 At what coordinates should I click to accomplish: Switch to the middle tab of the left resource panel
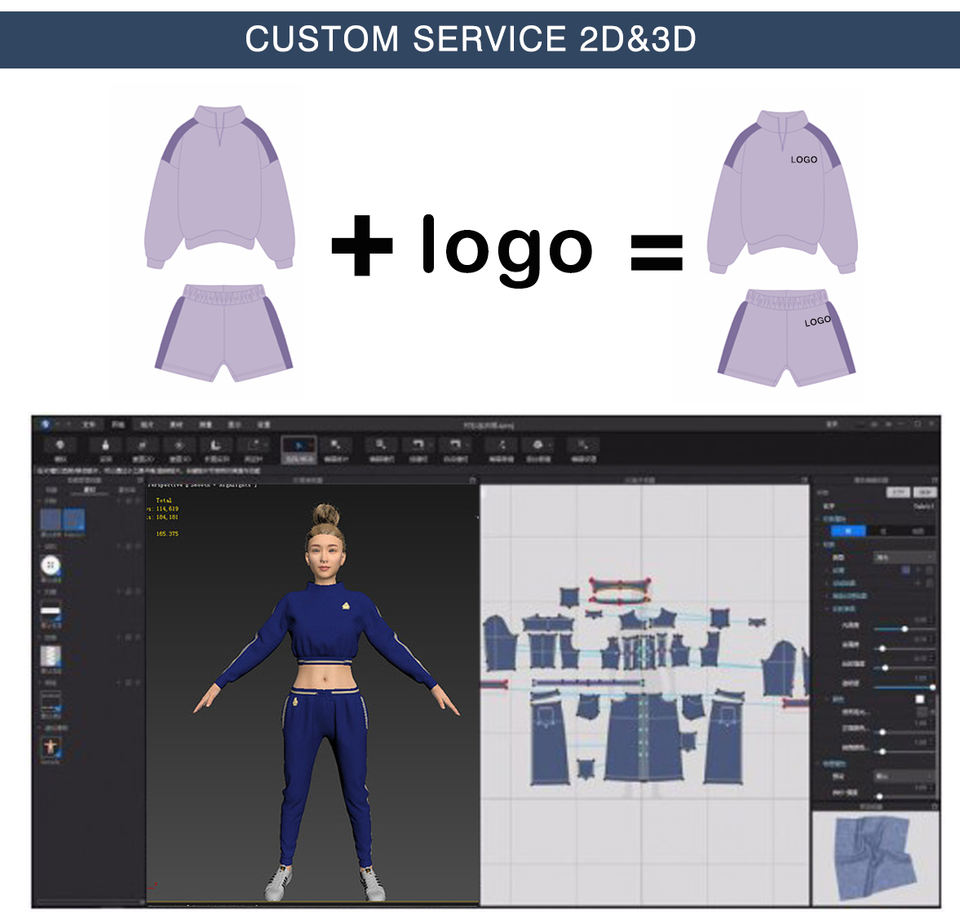(89, 490)
